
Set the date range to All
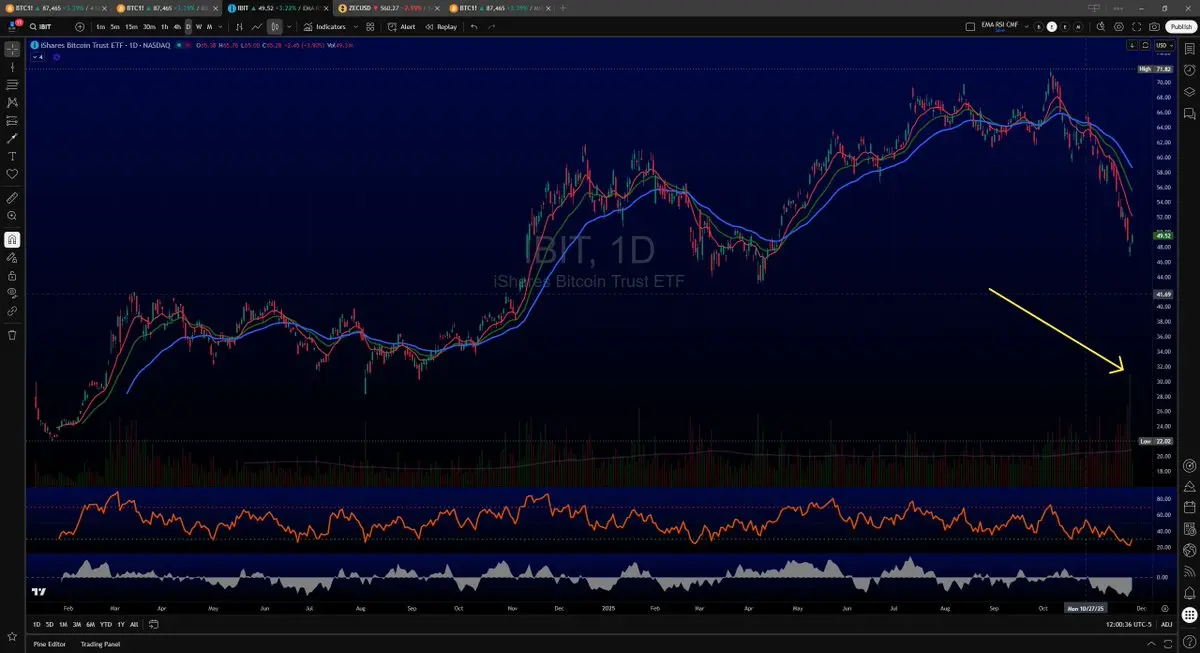[134, 624]
